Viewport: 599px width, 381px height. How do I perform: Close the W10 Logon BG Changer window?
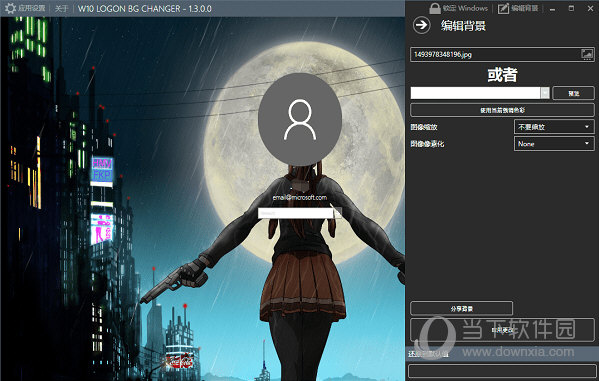pos(590,8)
